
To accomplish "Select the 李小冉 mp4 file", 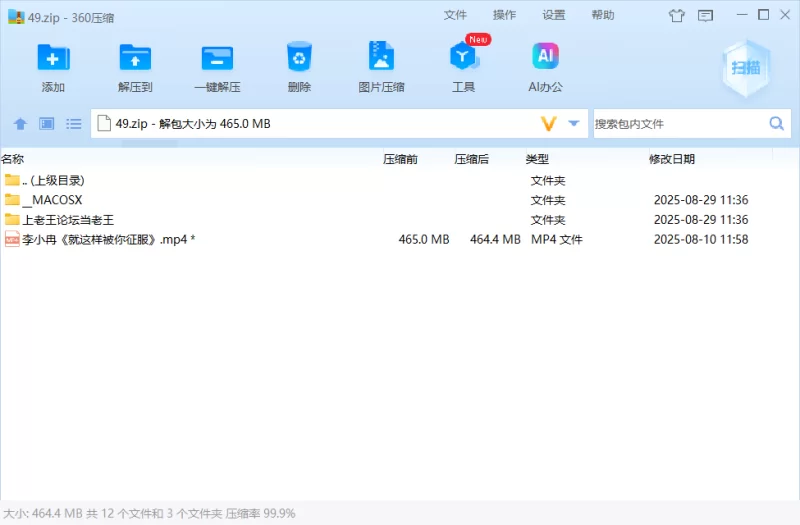I will coord(399,239).
